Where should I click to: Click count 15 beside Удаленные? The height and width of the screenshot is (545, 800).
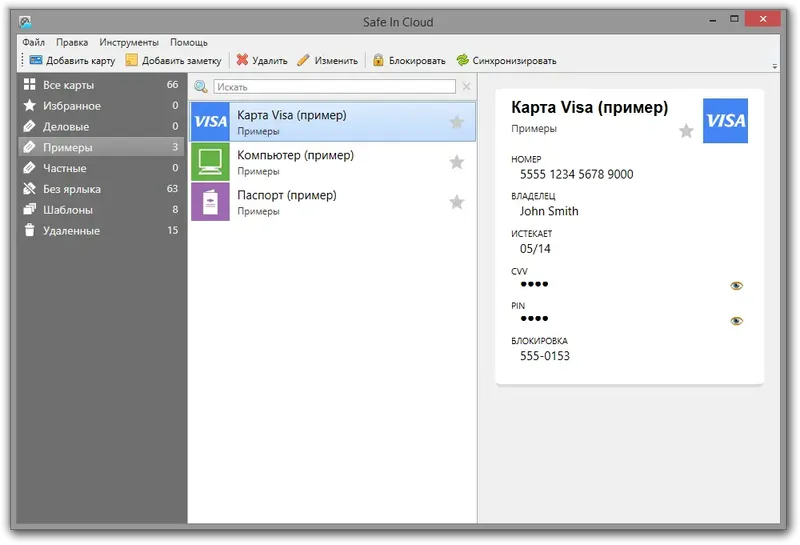[172, 230]
